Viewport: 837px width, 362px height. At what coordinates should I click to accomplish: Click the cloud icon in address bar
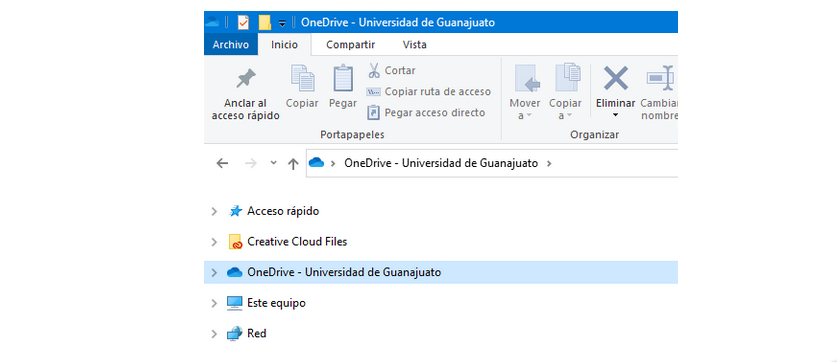tap(317, 163)
